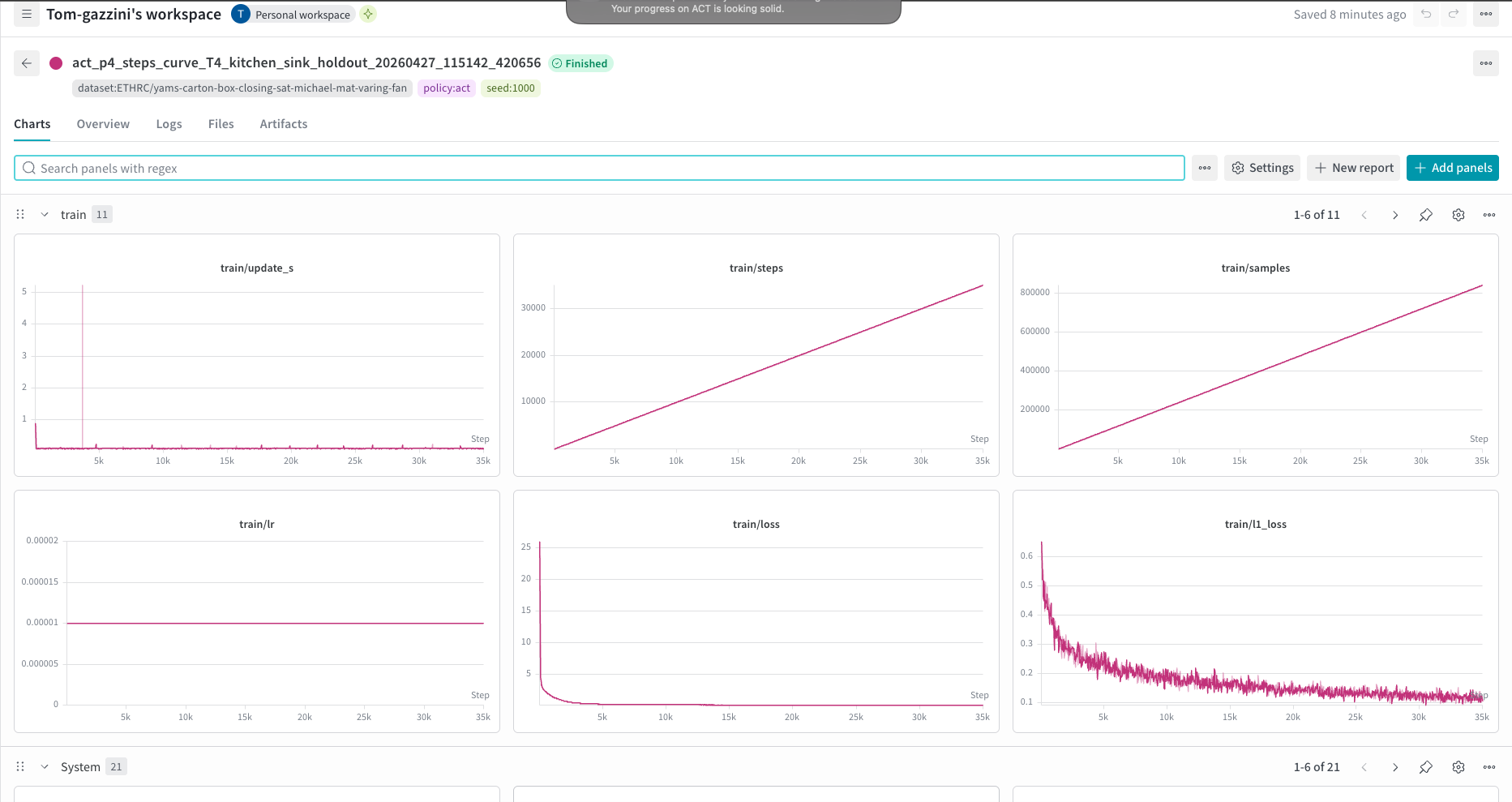Click the New report button
The image size is (1512, 802).
1354,168
